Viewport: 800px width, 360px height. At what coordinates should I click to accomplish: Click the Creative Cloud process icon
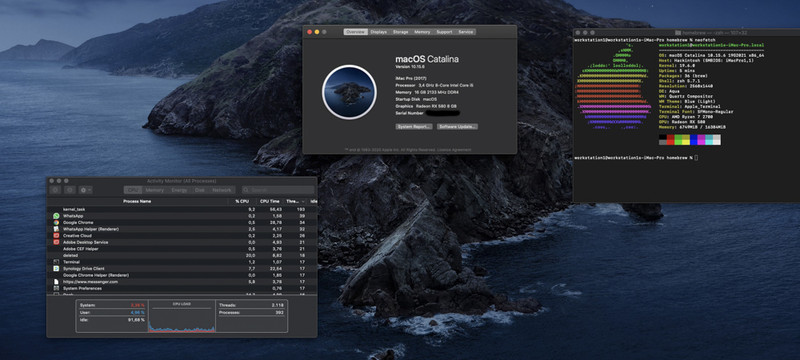click(x=56, y=236)
